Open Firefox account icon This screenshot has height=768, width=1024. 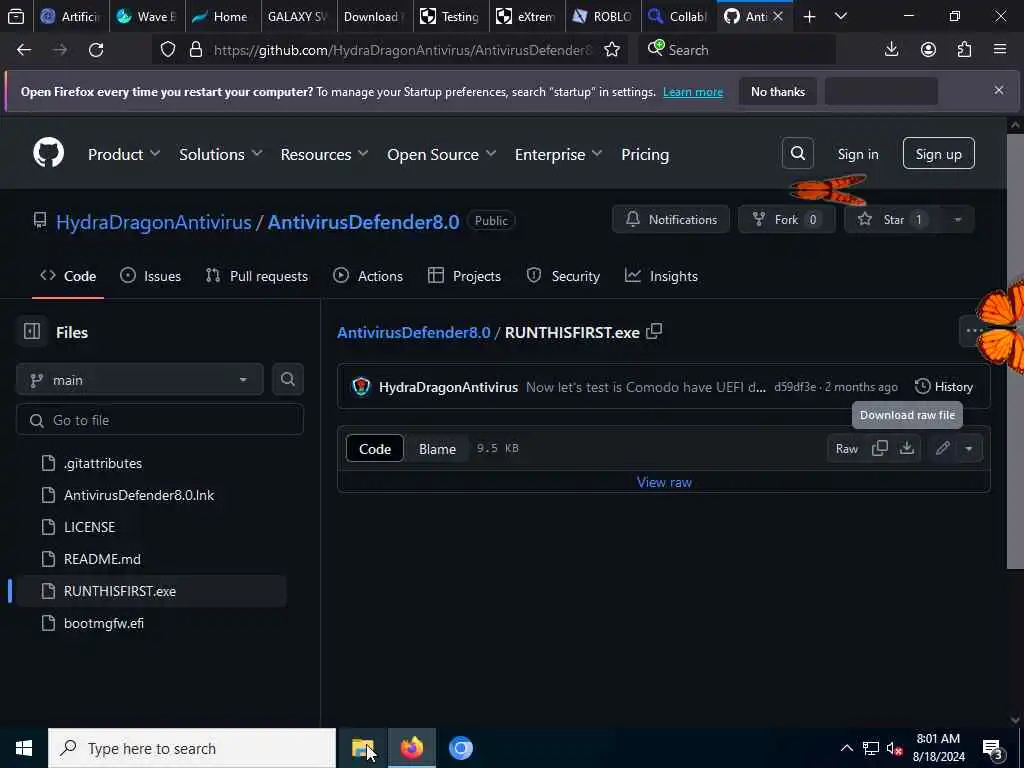[928, 50]
